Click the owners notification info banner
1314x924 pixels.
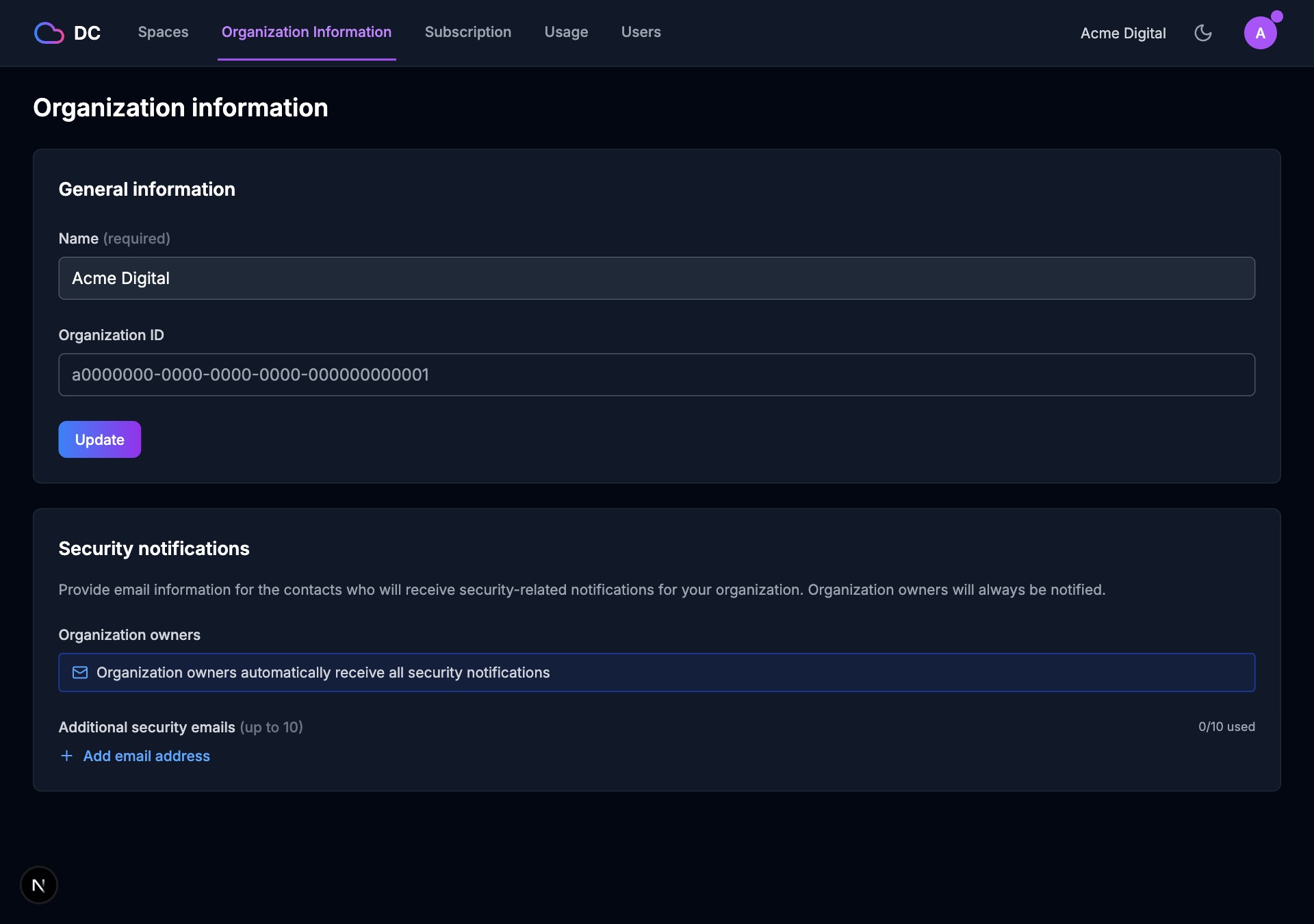coord(656,672)
